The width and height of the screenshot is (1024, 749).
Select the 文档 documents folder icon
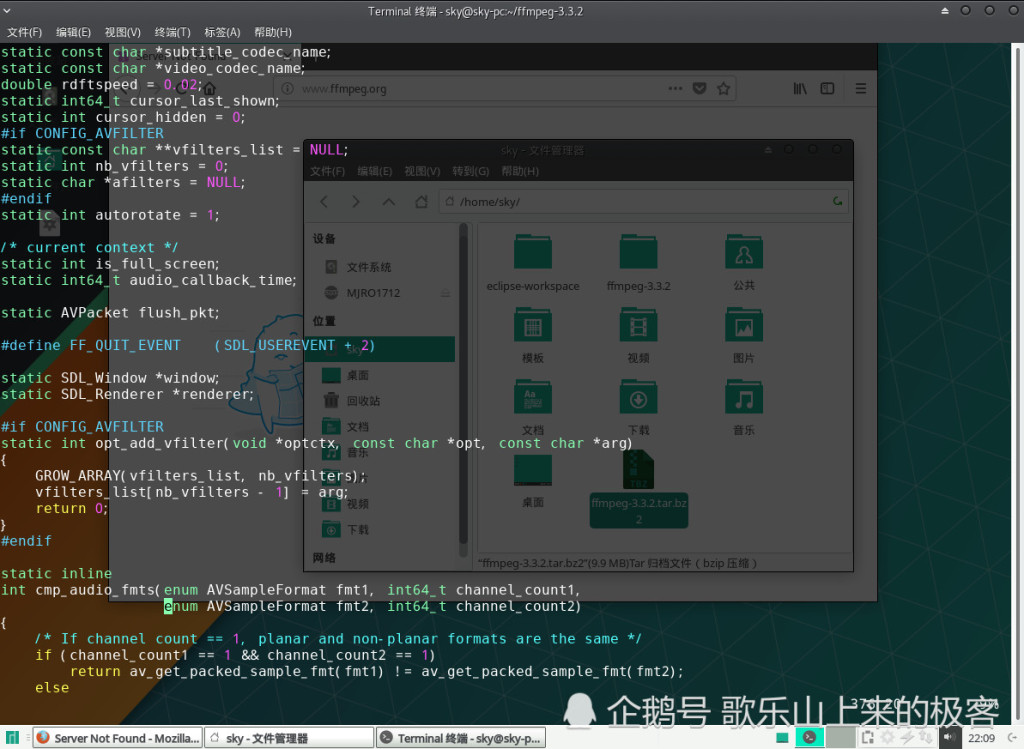point(533,407)
